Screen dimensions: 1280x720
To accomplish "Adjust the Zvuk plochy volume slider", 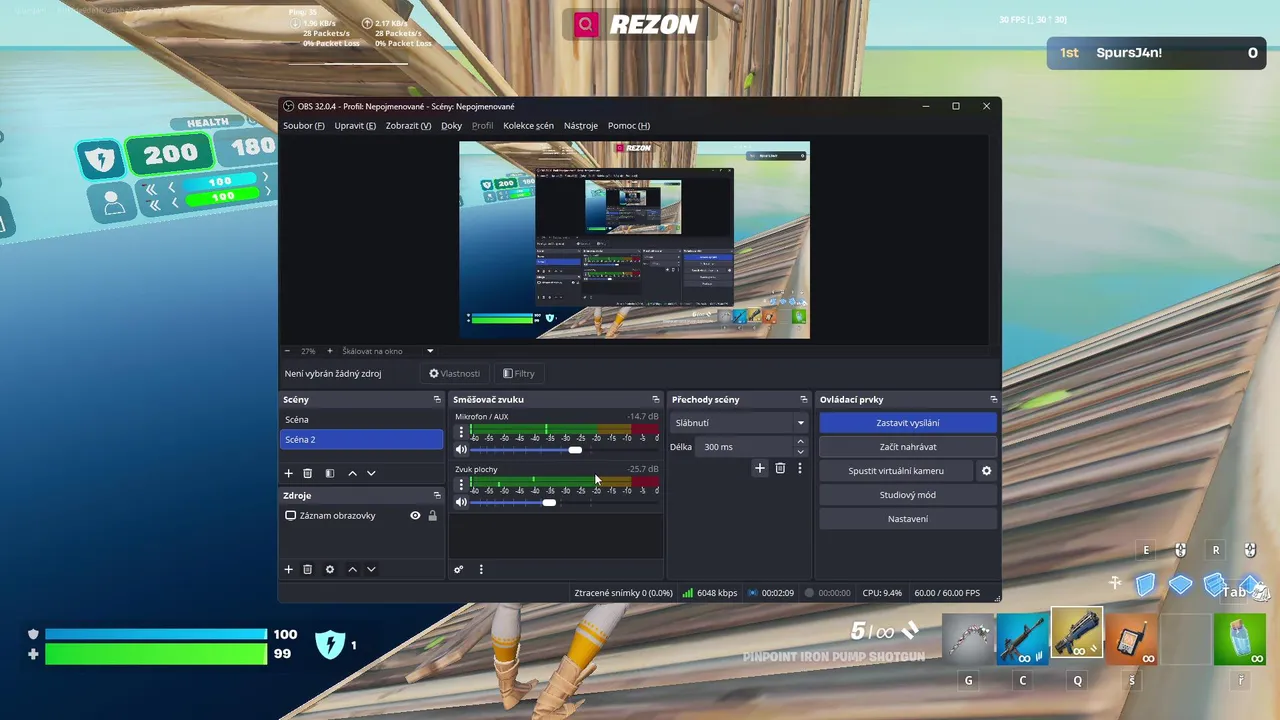I will 549,502.
